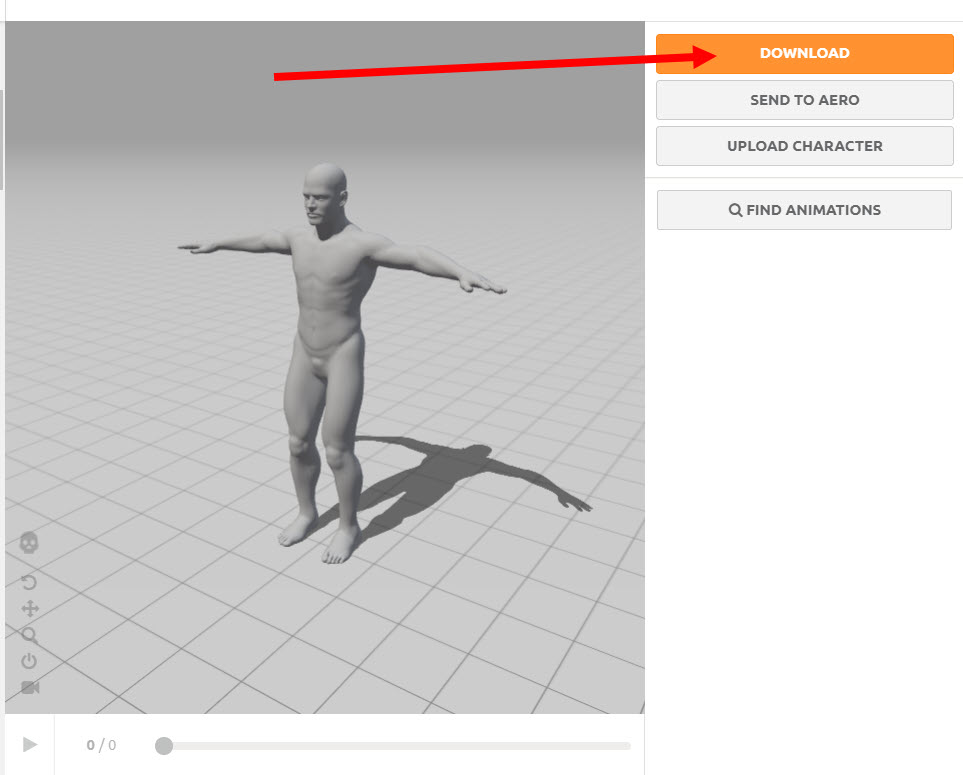Open Find Animations search
The image size is (963, 775).
pyautogui.click(x=805, y=210)
